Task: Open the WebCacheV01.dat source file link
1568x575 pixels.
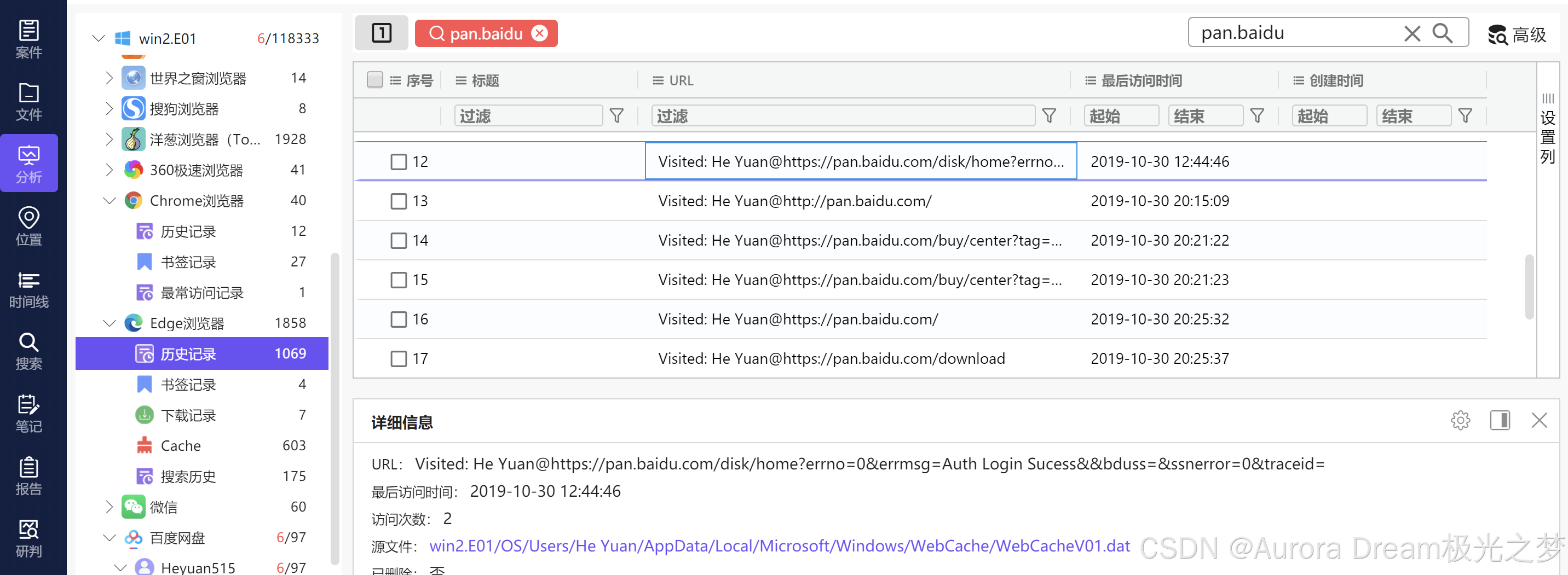Action: tap(779, 545)
